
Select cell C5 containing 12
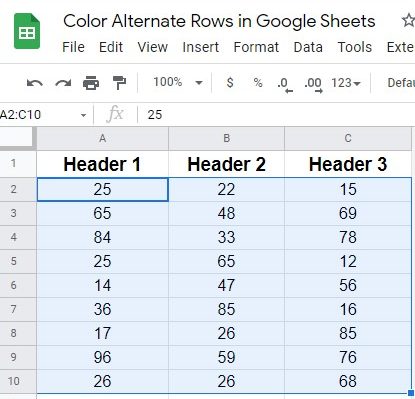click(x=348, y=261)
